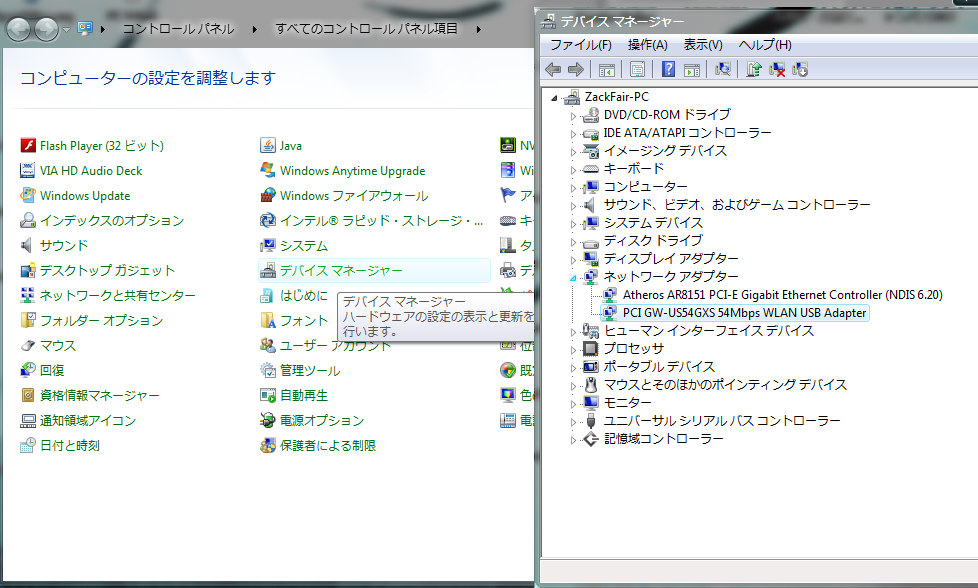978x588 pixels.
Task: Open 自動再生 settings
Action: click(x=294, y=395)
